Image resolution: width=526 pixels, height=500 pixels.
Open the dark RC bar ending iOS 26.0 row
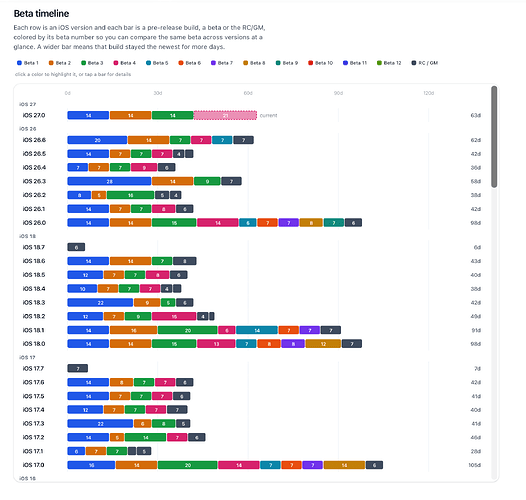point(353,222)
